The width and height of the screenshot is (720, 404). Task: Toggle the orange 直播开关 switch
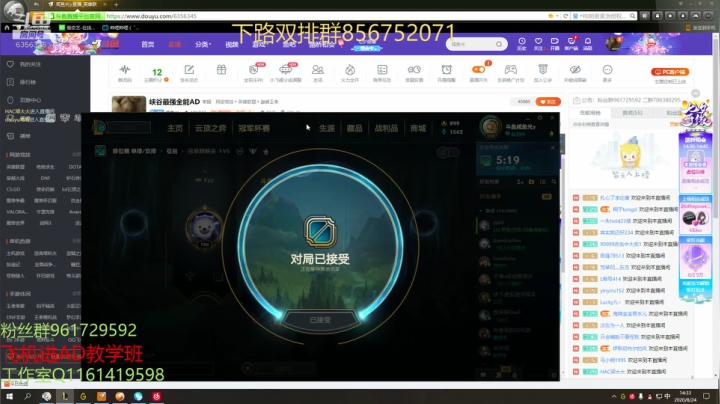coord(478,69)
